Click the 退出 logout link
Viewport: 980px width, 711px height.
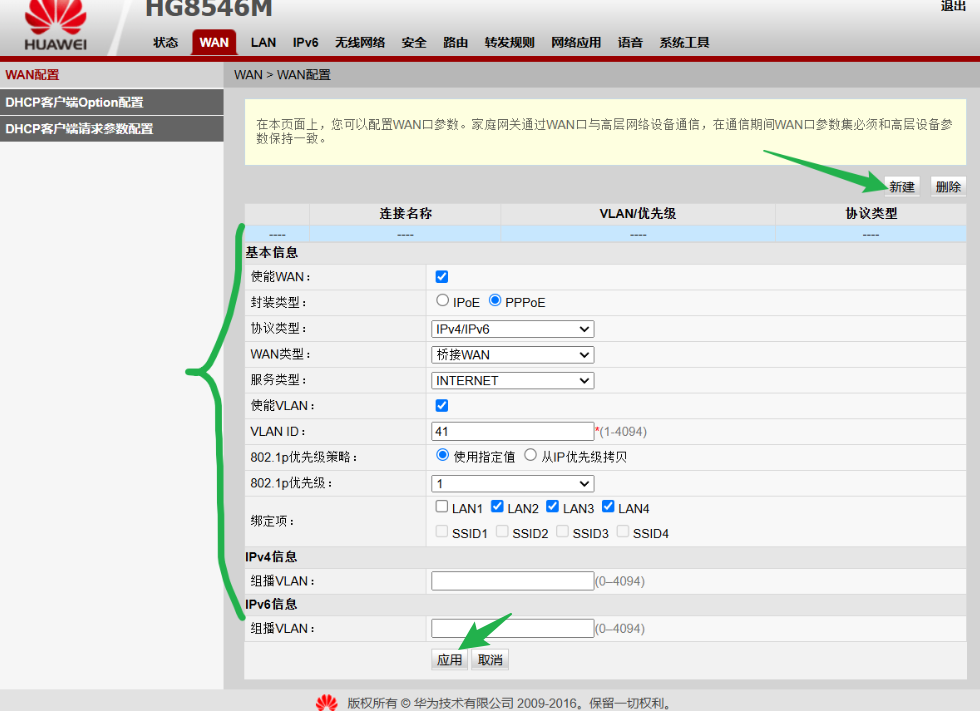[x=953, y=6]
